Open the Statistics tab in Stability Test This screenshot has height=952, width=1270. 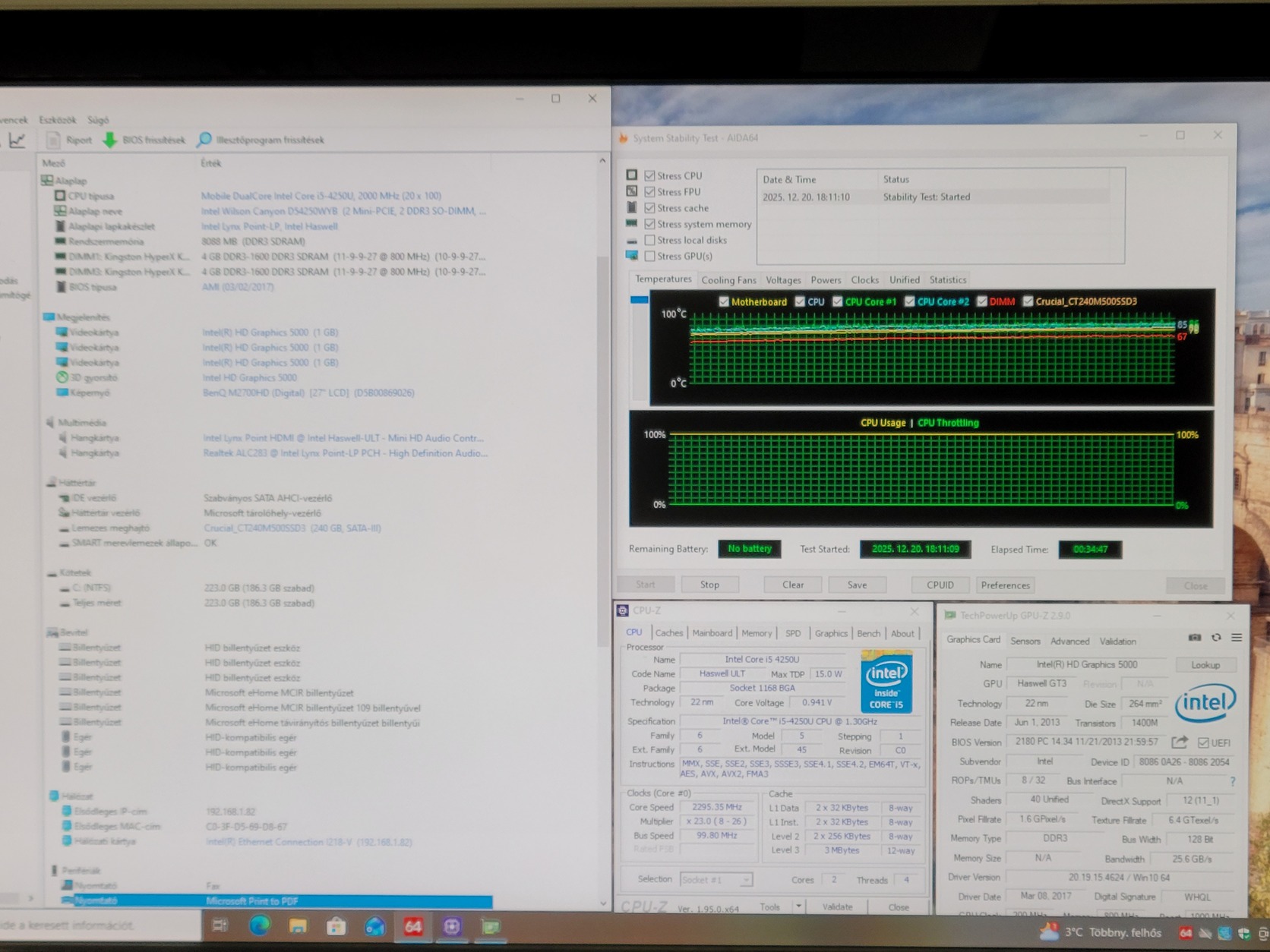(948, 280)
